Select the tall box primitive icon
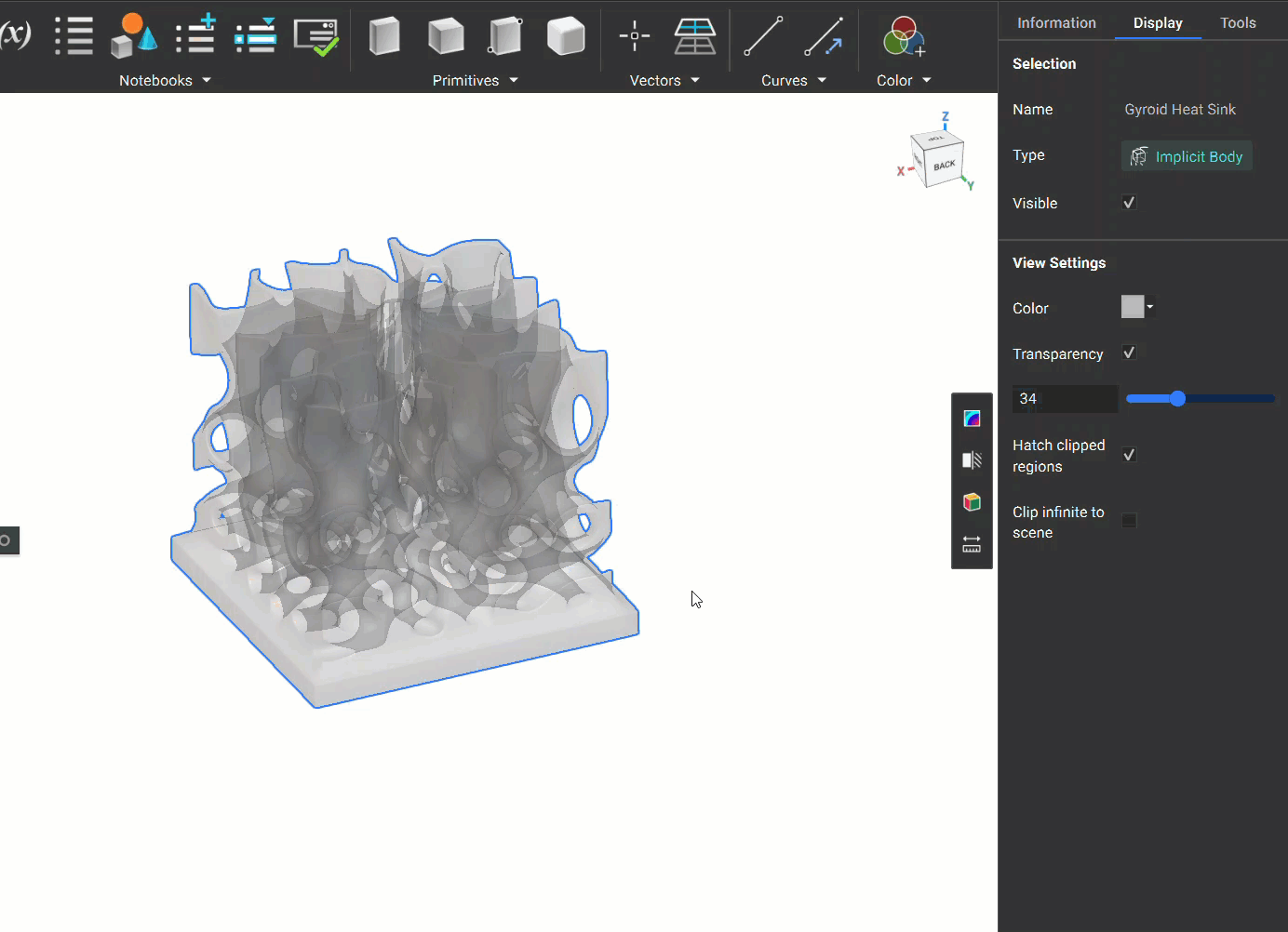This screenshot has height=932, width=1288. point(384,36)
